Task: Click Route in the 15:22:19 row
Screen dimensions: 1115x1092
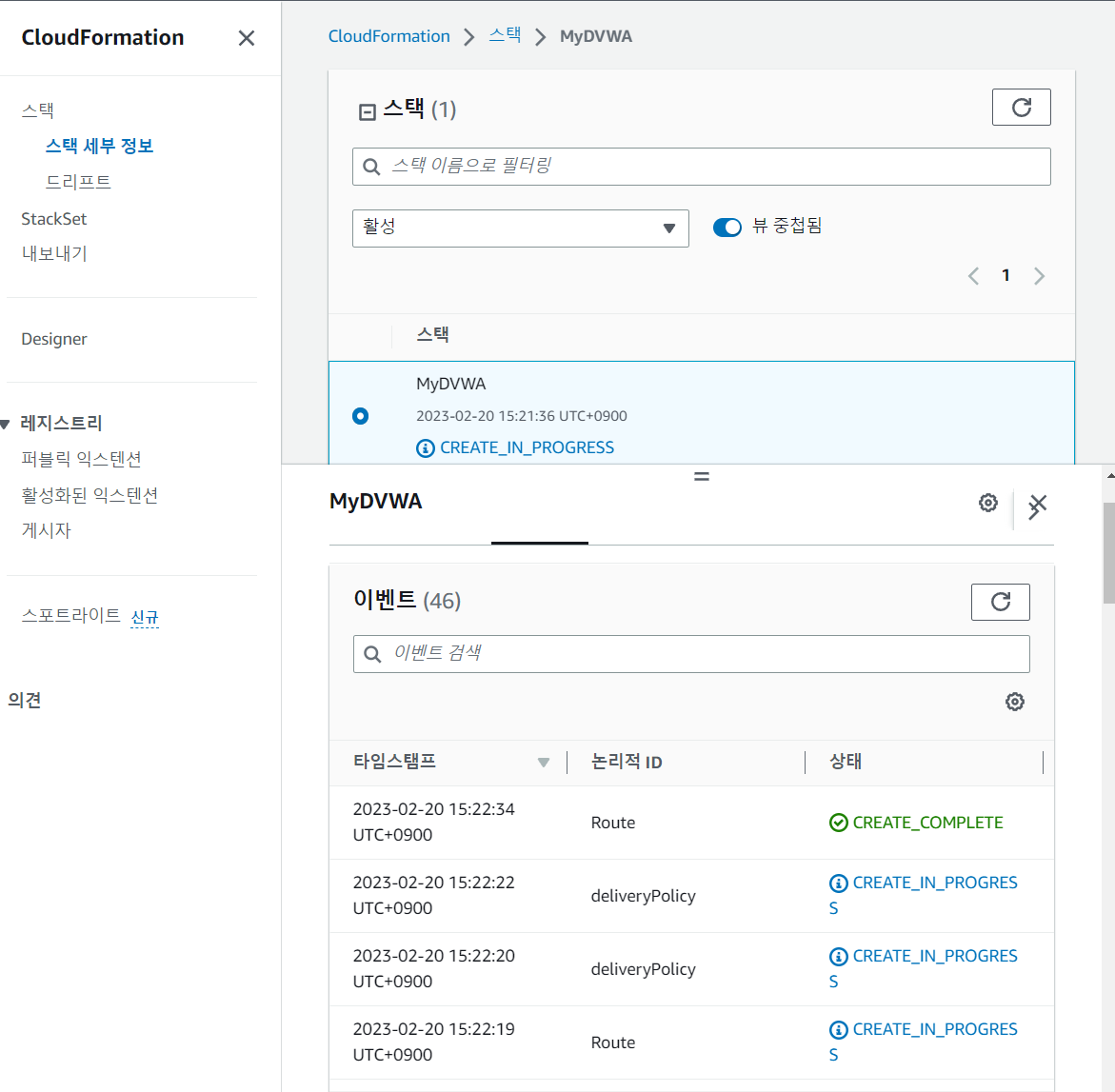Action: click(613, 1042)
